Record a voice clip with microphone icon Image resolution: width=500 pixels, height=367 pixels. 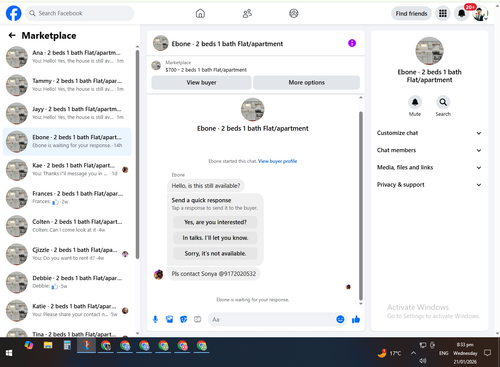[x=155, y=319]
